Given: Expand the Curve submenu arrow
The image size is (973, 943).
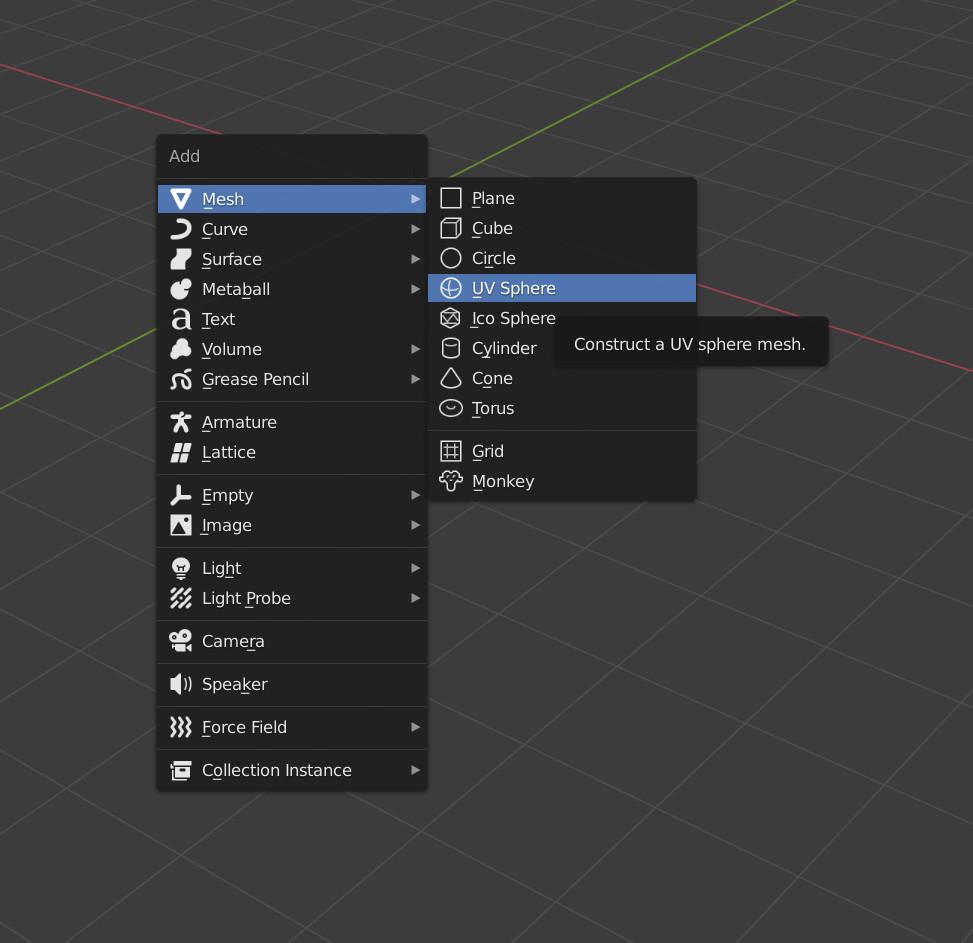Looking at the screenshot, I should (415, 229).
